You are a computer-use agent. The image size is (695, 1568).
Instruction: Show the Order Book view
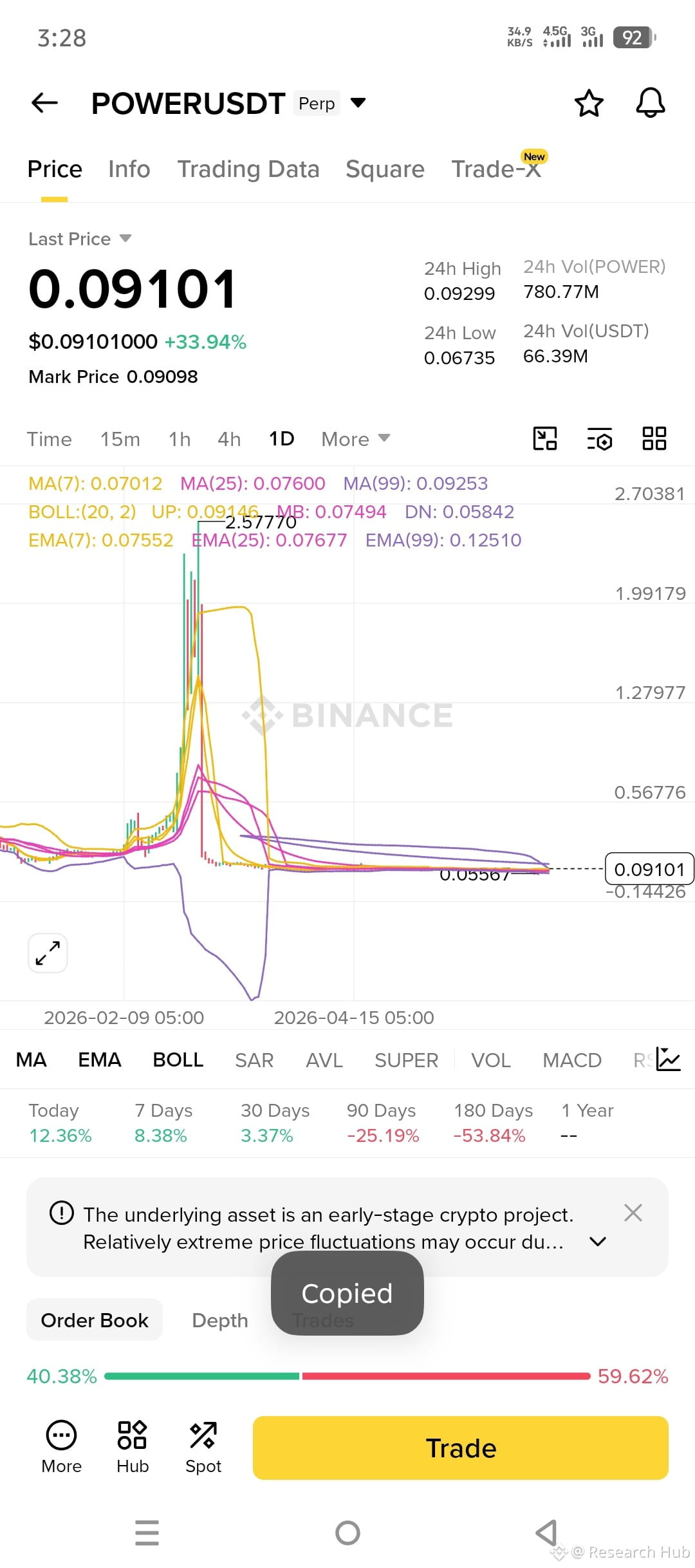[95, 1320]
